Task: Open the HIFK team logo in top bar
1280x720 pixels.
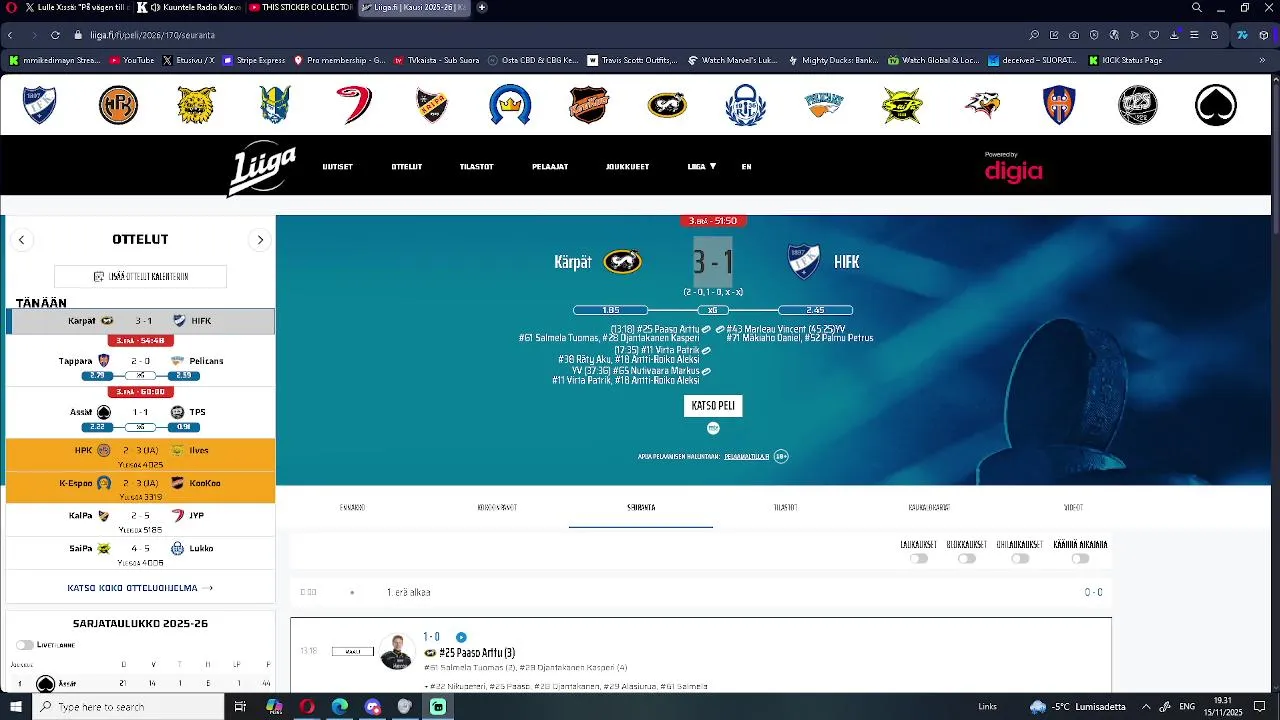Action: (x=40, y=105)
